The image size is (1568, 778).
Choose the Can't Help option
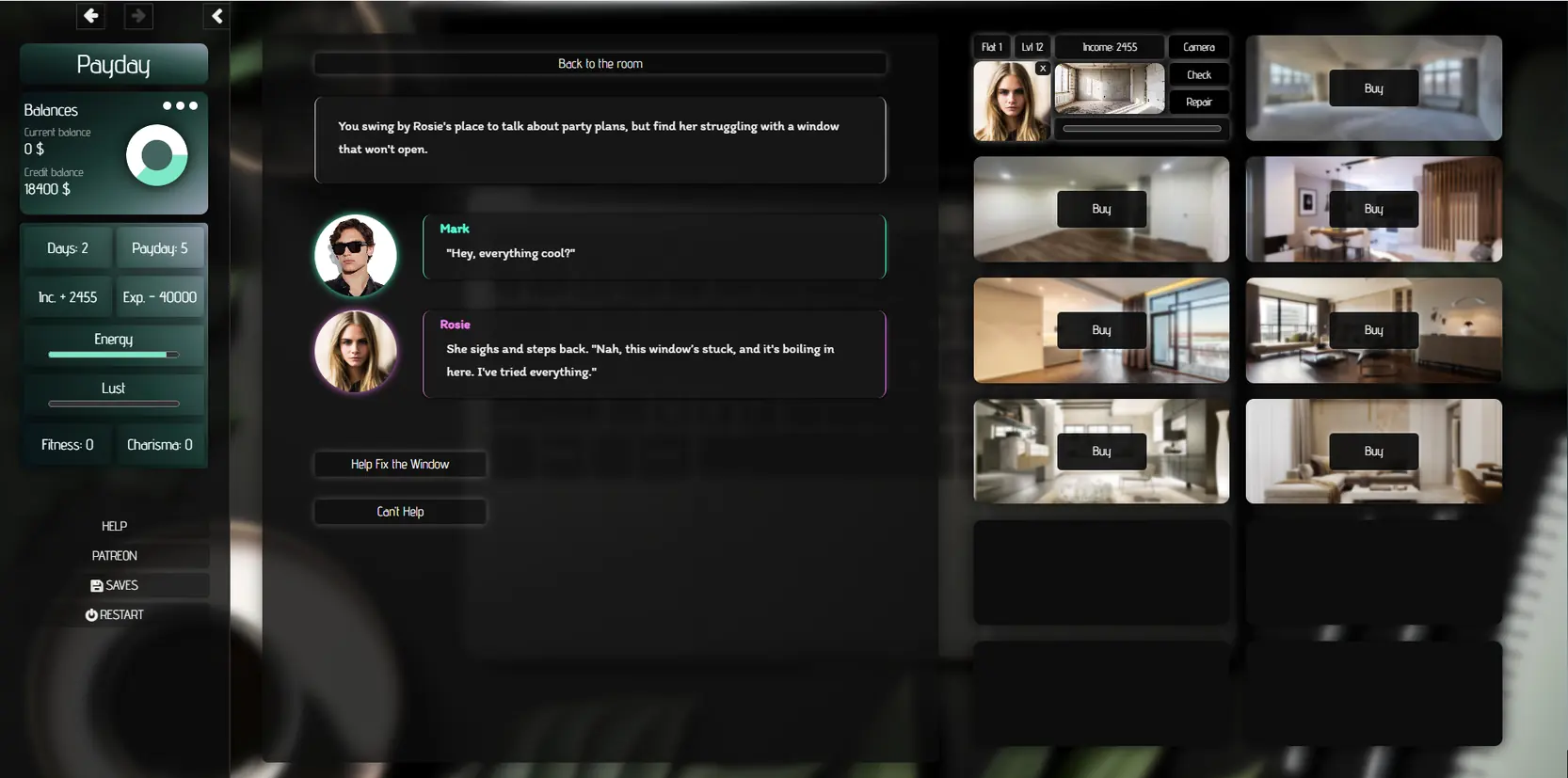[400, 512]
